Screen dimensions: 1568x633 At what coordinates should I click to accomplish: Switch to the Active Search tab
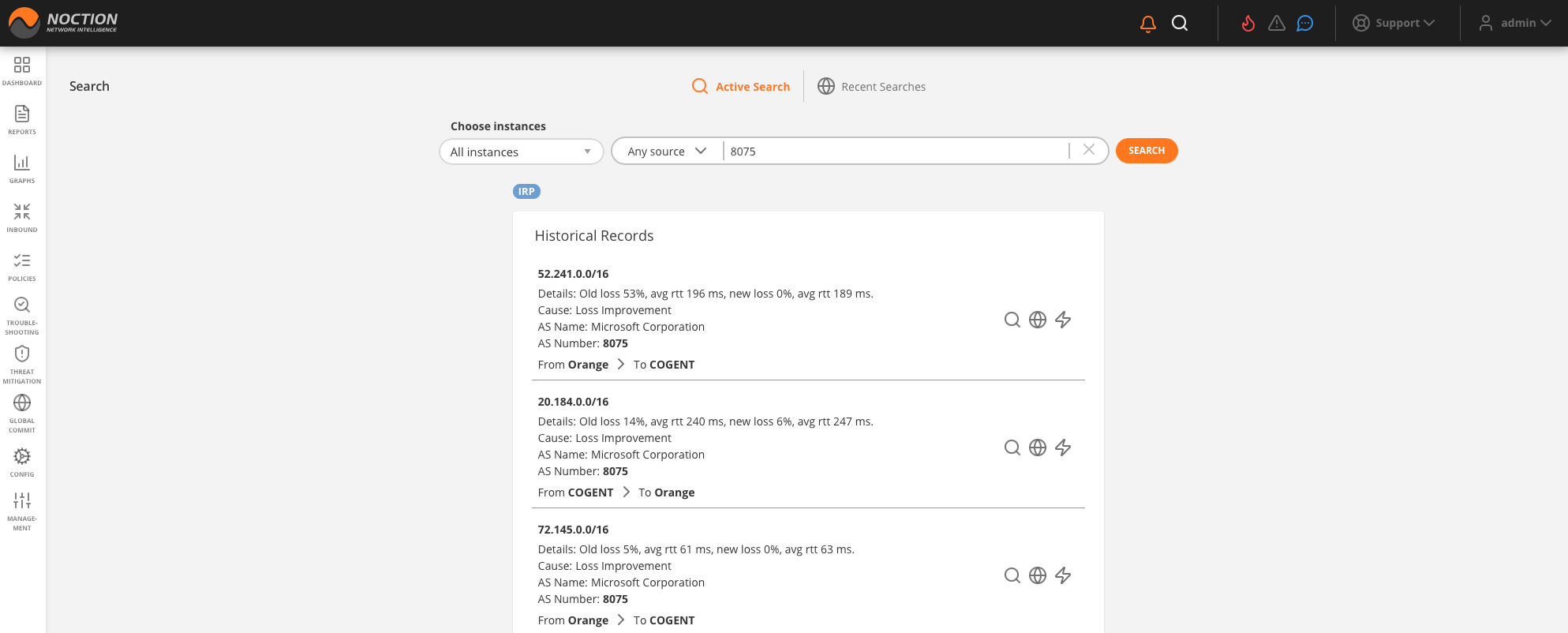tap(741, 87)
